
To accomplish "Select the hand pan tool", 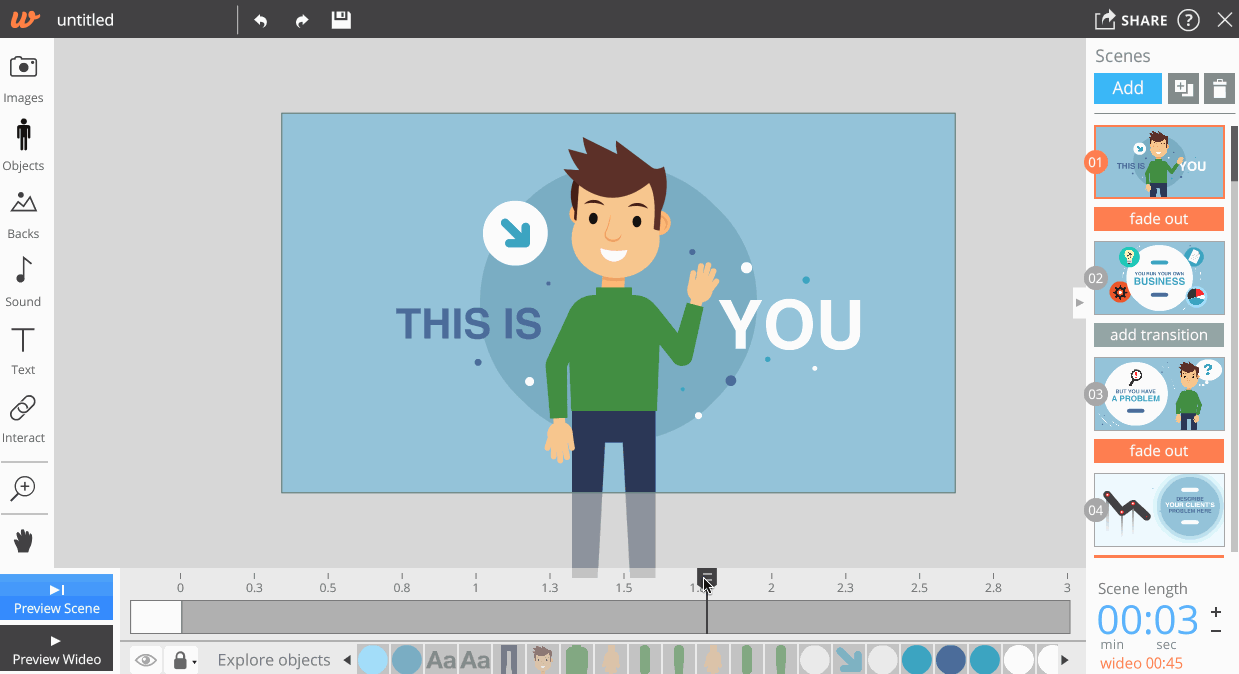I will [x=23, y=541].
